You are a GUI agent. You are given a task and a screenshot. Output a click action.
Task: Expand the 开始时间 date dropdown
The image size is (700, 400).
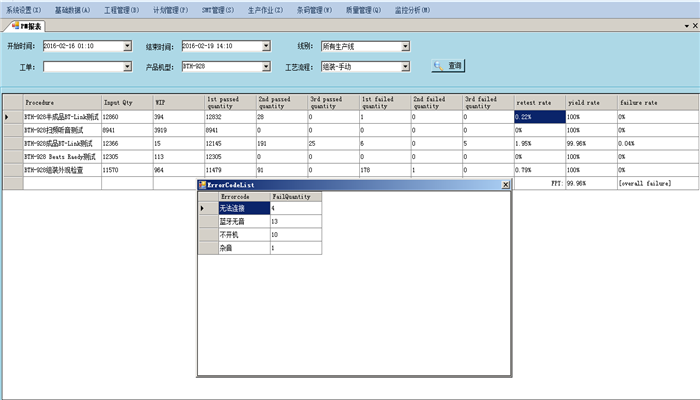coord(127,46)
